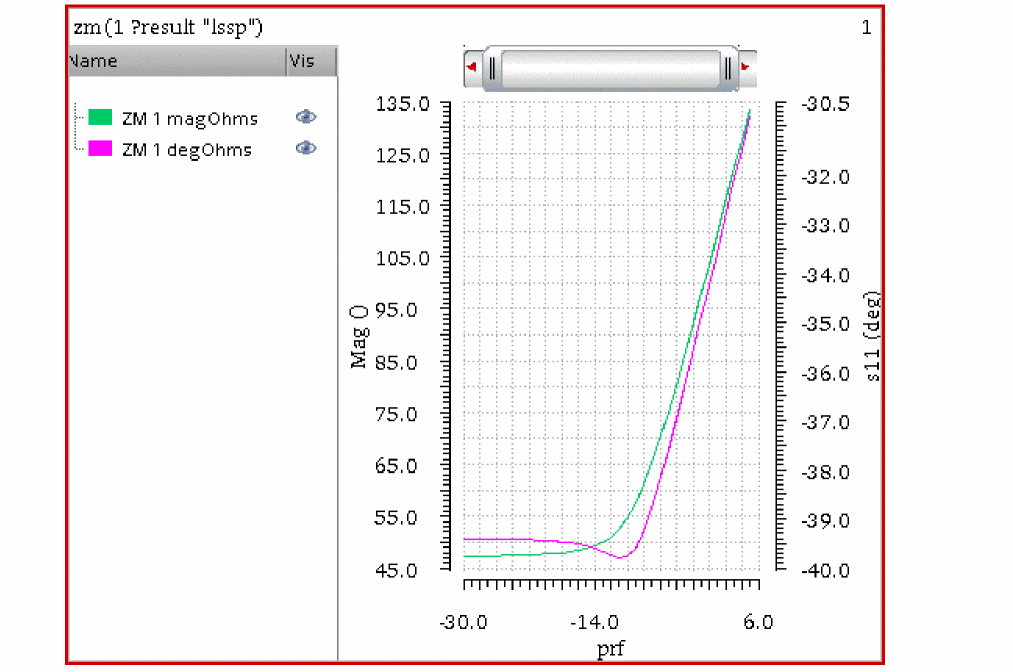
Task: Click the right red arrow of zoom slider
Action: (746, 67)
